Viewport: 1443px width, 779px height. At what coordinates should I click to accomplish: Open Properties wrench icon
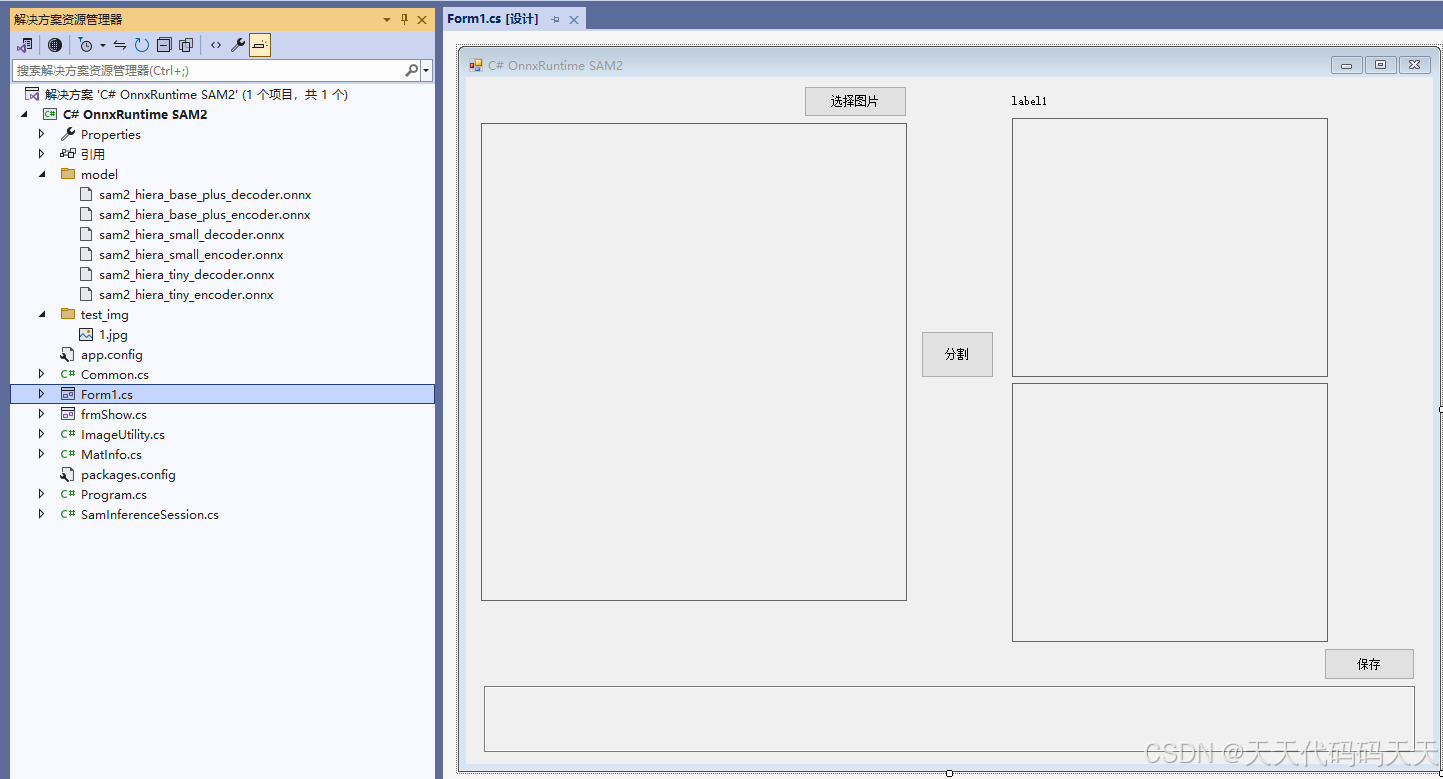click(x=238, y=45)
